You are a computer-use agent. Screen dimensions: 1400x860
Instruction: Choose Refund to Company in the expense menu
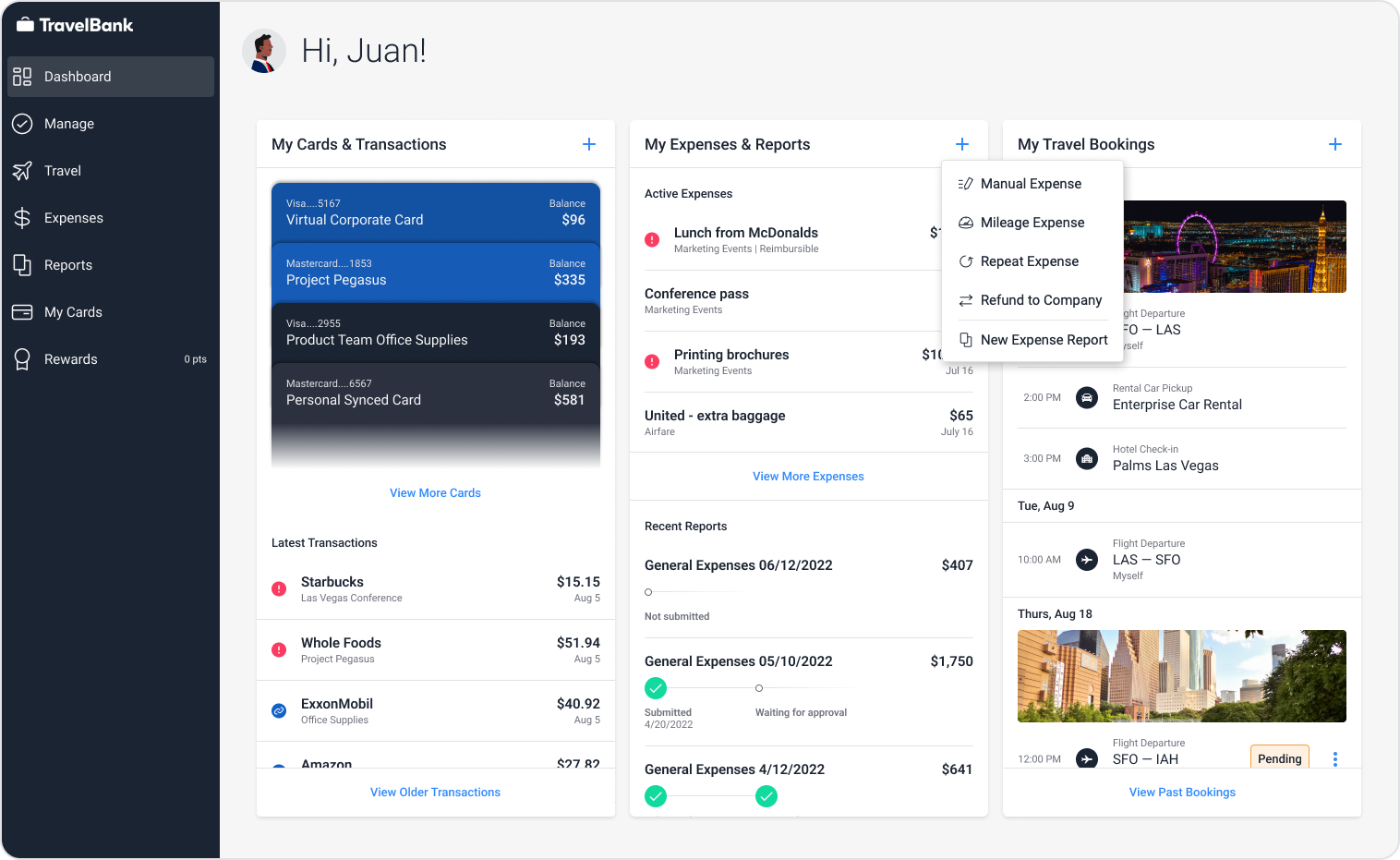click(1041, 300)
